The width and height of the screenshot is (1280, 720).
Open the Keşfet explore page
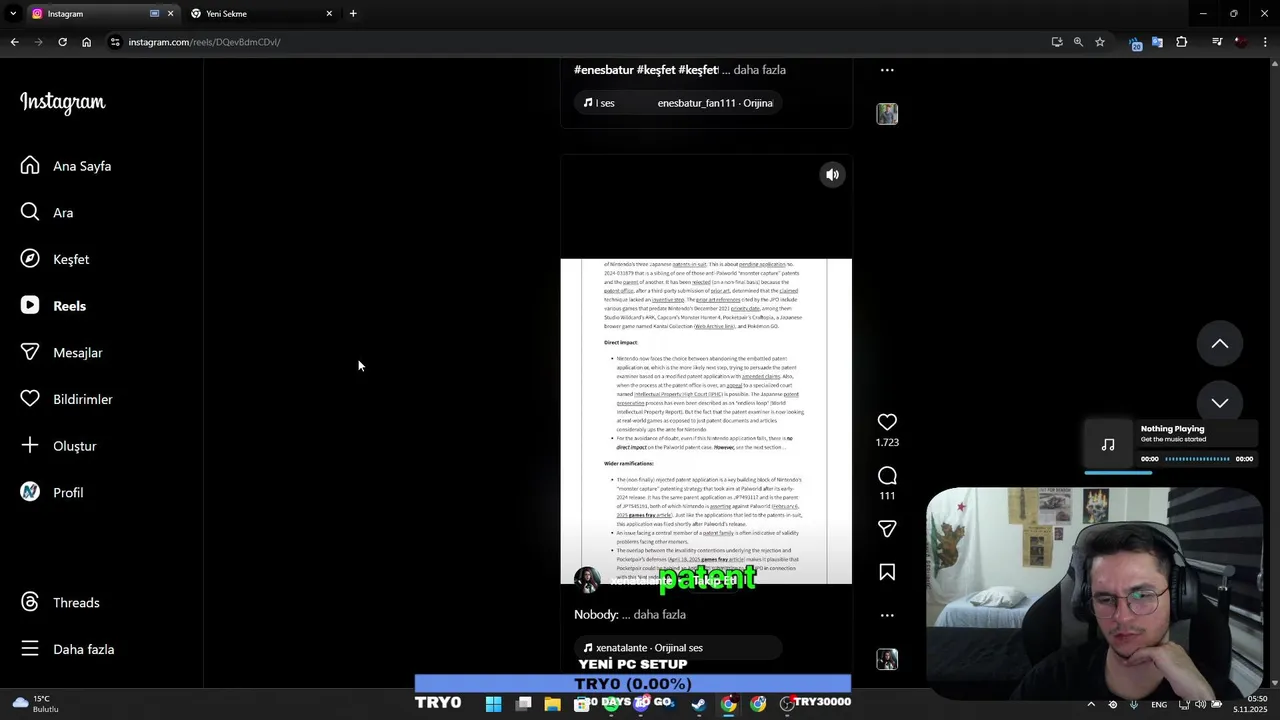tap(55, 259)
